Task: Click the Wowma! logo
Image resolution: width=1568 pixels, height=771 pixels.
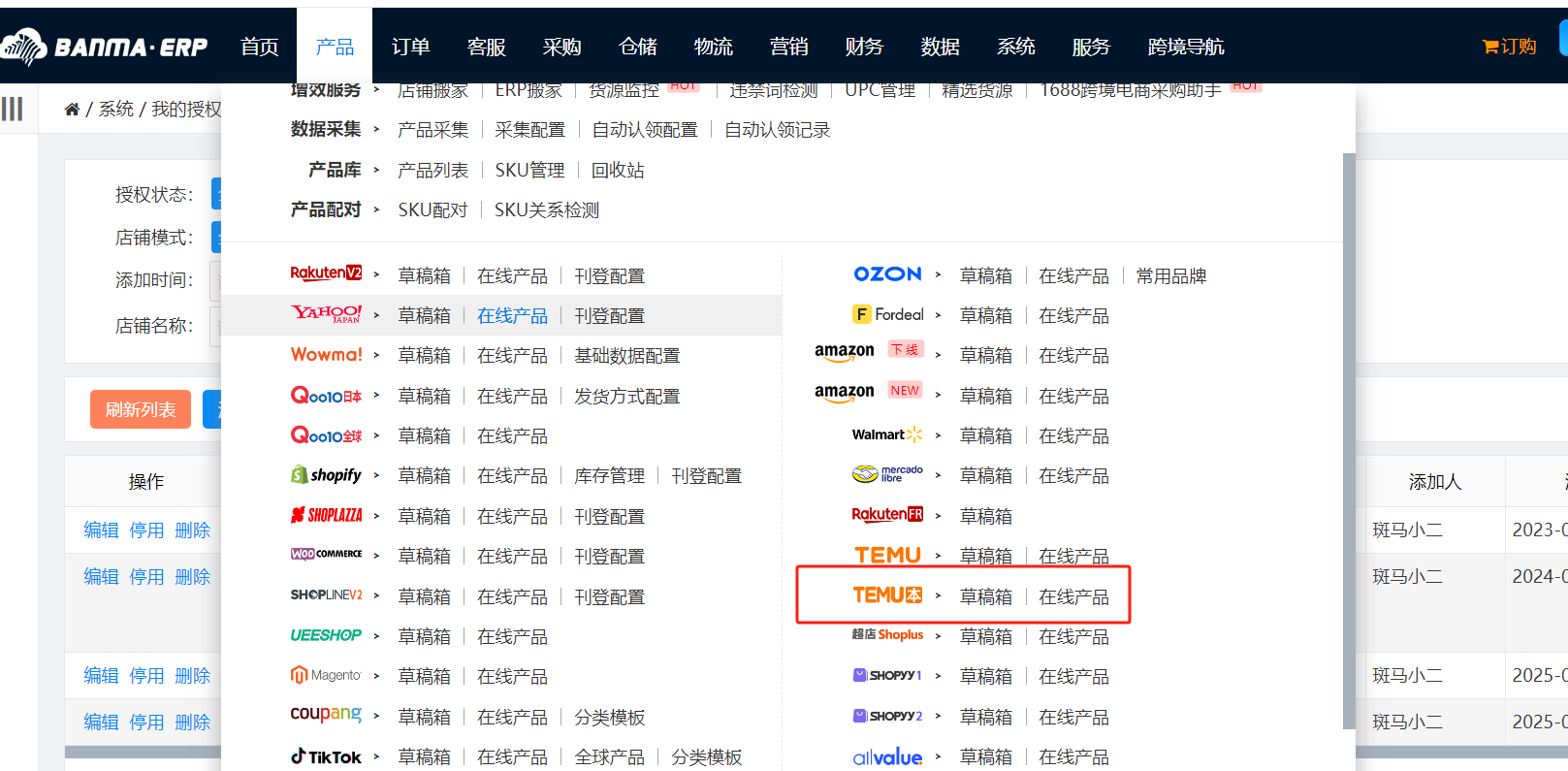Action: pos(327,354)
